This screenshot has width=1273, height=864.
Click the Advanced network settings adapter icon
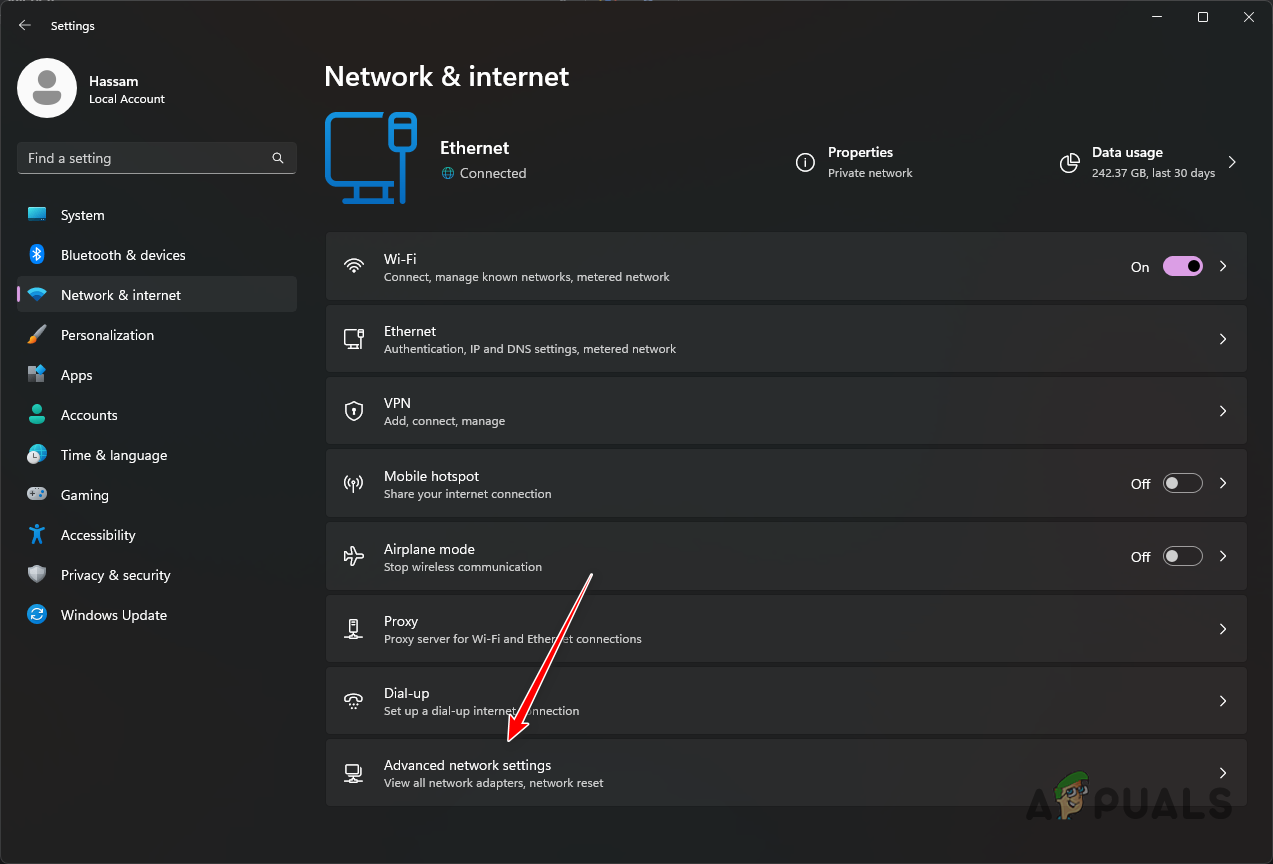point(353,772)
